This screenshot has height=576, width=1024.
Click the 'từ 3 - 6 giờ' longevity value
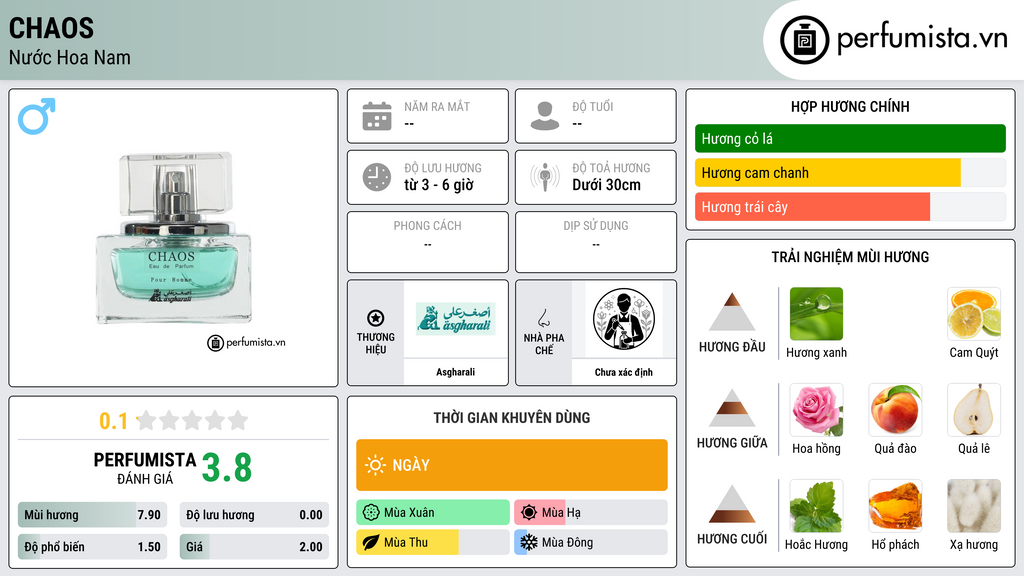439,185
